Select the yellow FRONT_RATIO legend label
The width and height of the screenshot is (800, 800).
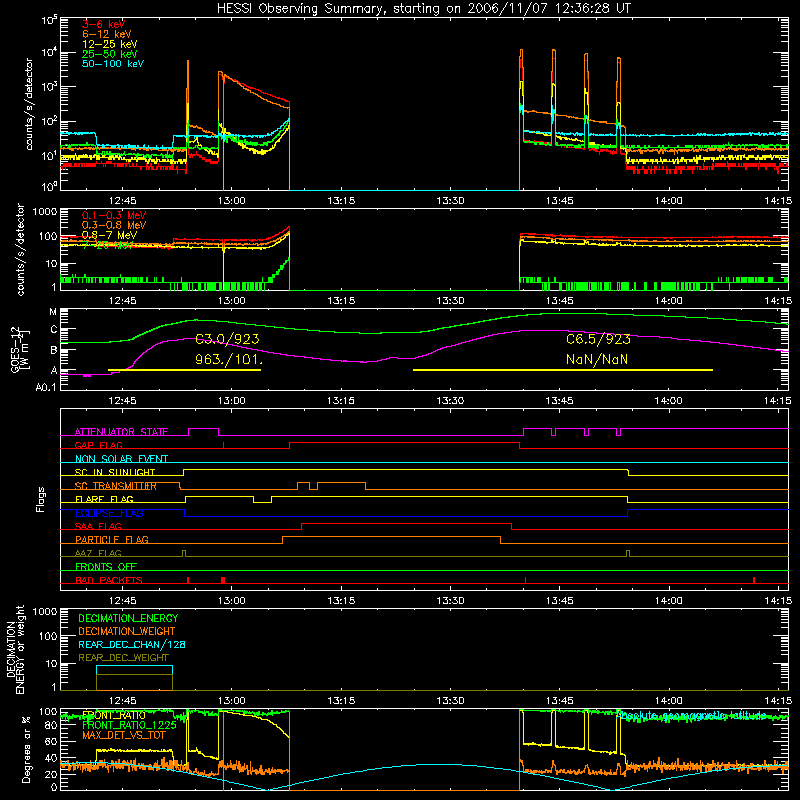pyautogui.click(x=114, y=715)
